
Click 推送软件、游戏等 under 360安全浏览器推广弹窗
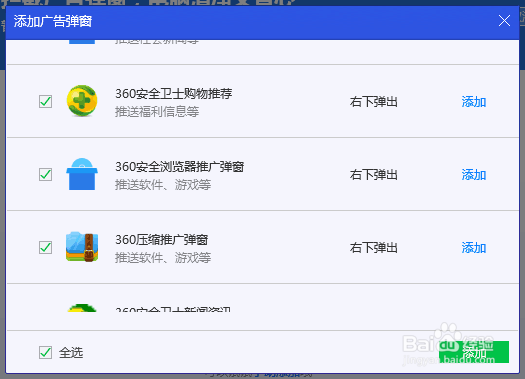[x=163, y=184]
